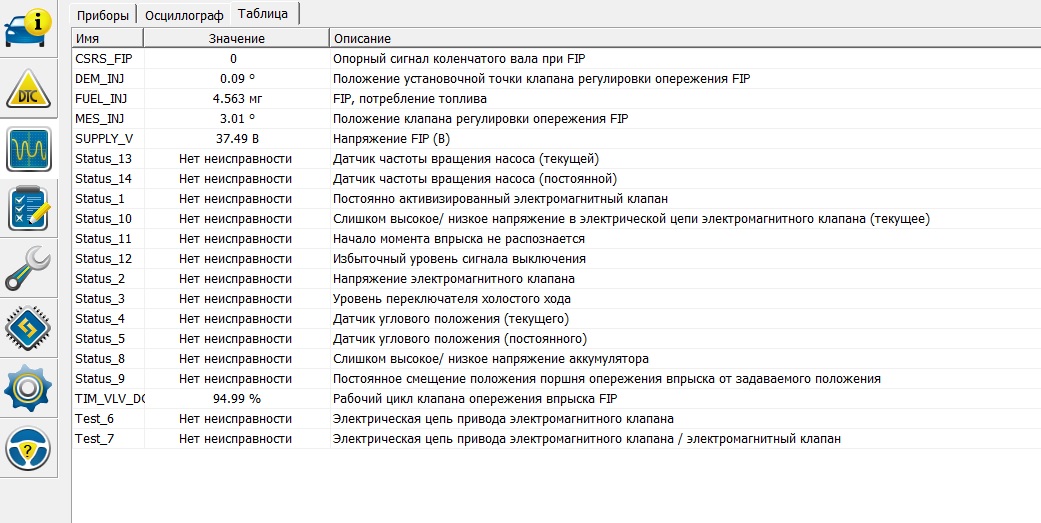The width and height of the screenshot is (1041, 523).
Task: Click 'Избыточный уровень сигнала выключения' description
Action: [459, 258]
